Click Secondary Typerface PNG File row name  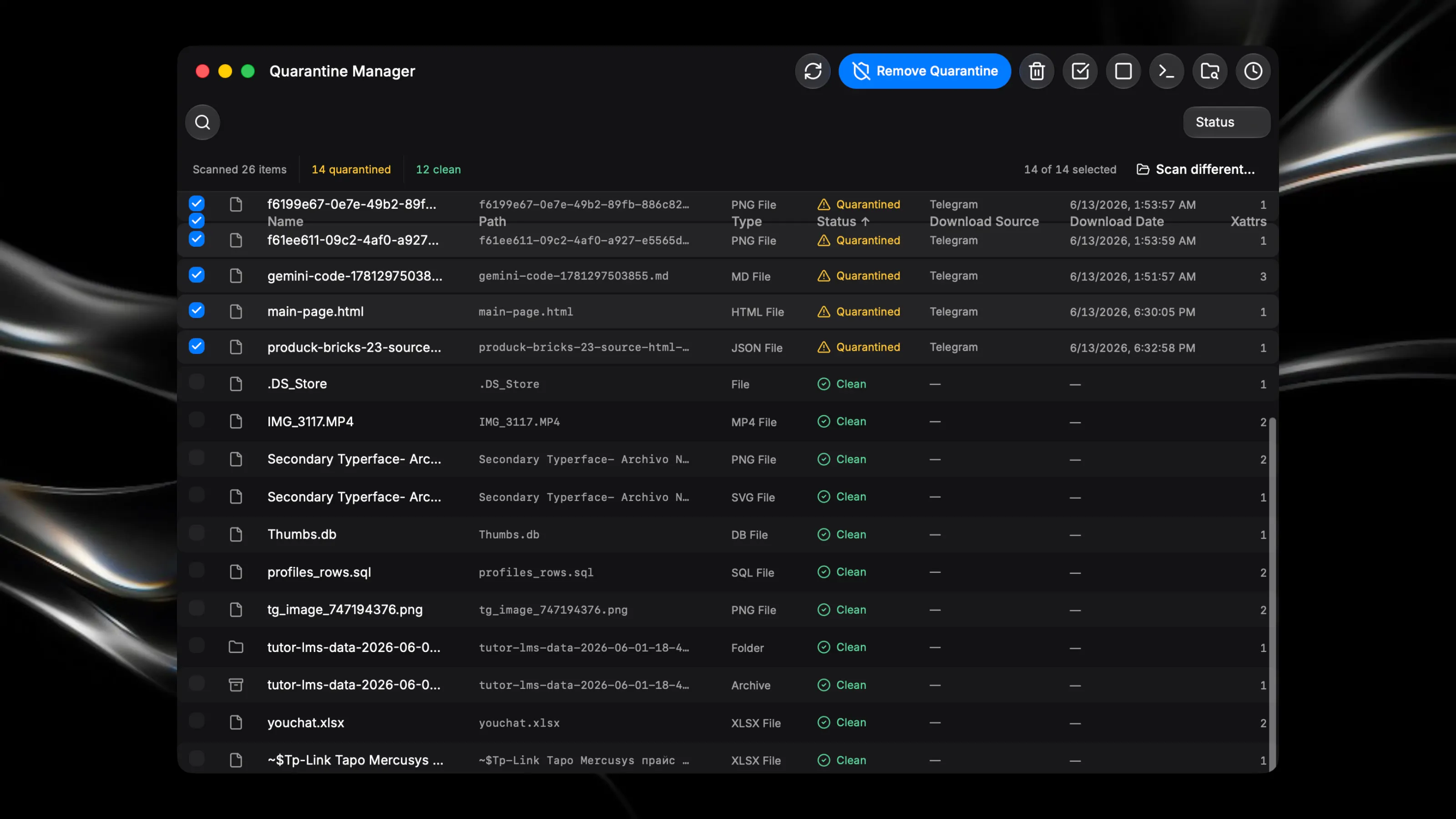[354, 459]
